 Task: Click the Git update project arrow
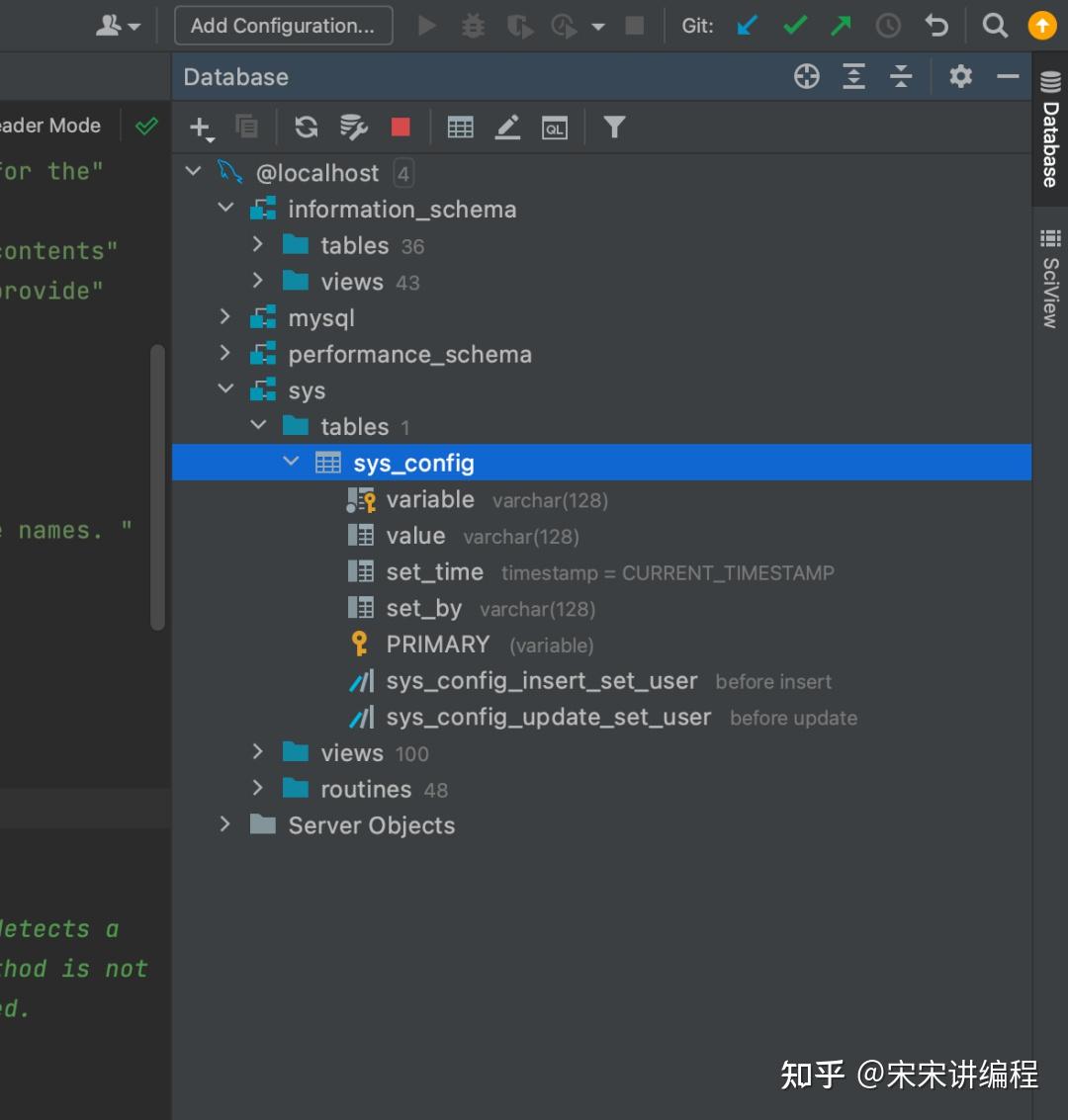pyautogui.click(x=748, y=26)
